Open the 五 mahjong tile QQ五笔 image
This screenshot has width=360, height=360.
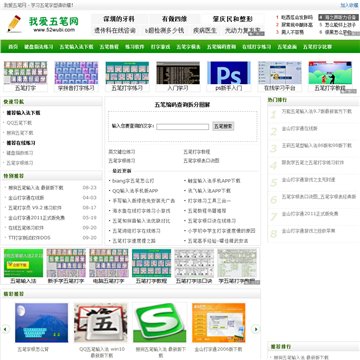point(101,322)
